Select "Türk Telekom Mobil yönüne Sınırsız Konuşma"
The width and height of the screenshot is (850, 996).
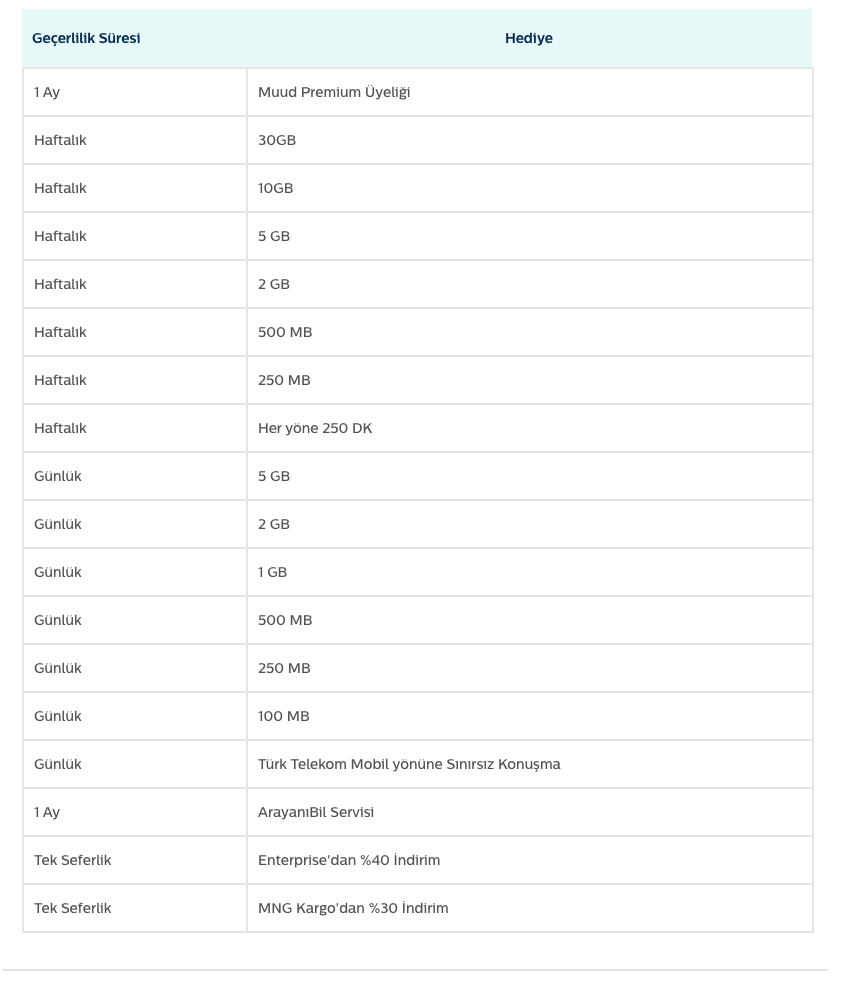[409, 764]
